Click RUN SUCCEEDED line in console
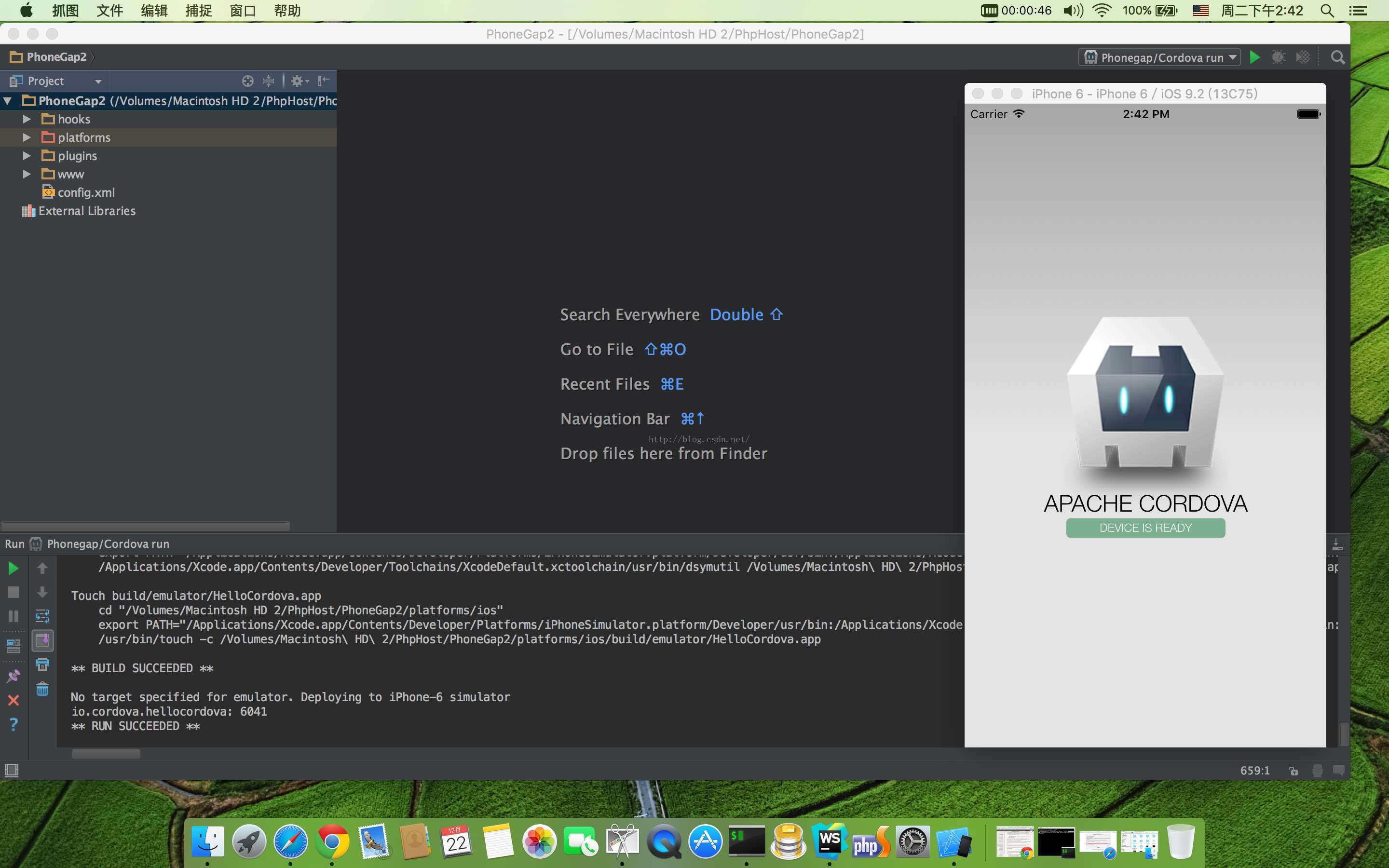This screenshot has height=868, width=1389. 136,726
